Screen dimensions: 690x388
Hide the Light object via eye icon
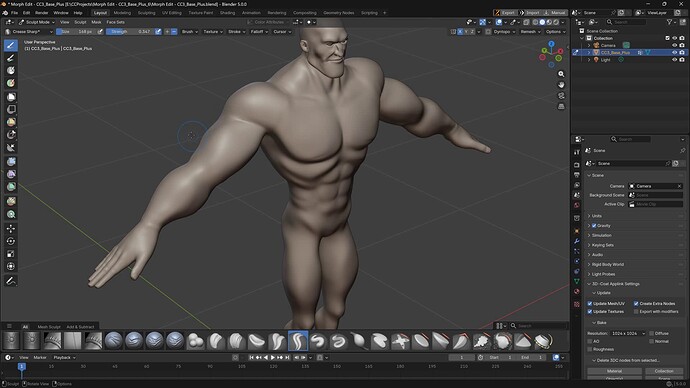[x=674, y=60]
